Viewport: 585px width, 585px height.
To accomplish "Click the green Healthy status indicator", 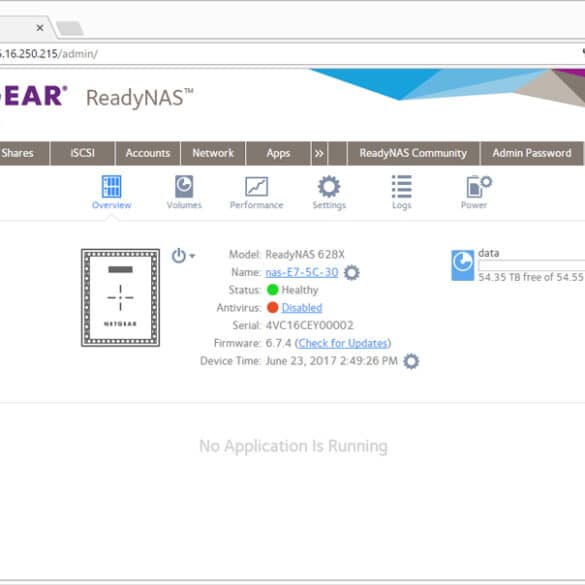I will pyautogui.click(x=273, y=290).
